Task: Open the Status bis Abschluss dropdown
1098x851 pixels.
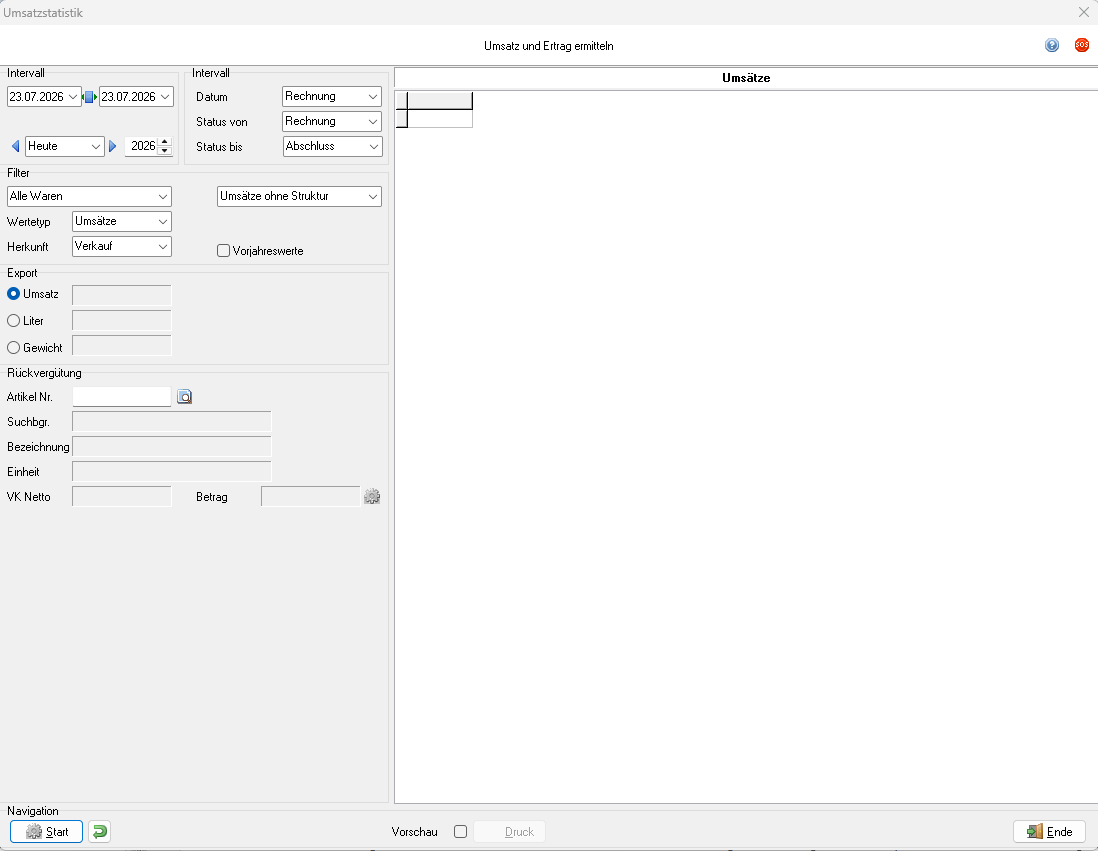Action: [333, 146]
